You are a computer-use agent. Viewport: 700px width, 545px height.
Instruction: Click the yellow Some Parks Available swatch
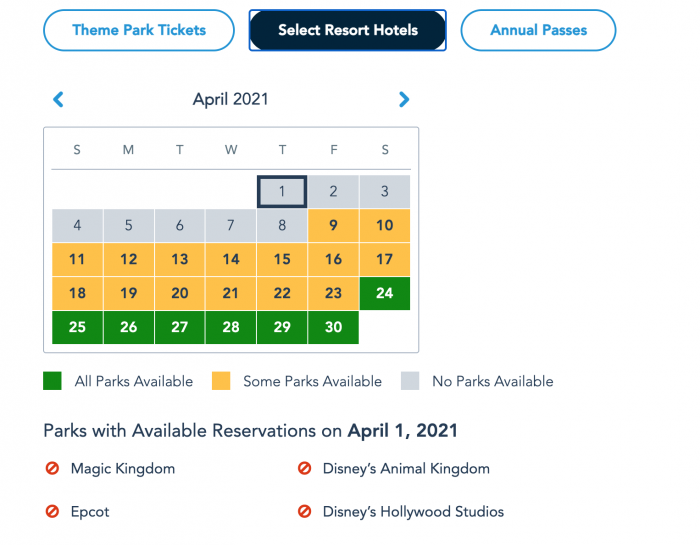pos(221,381)
